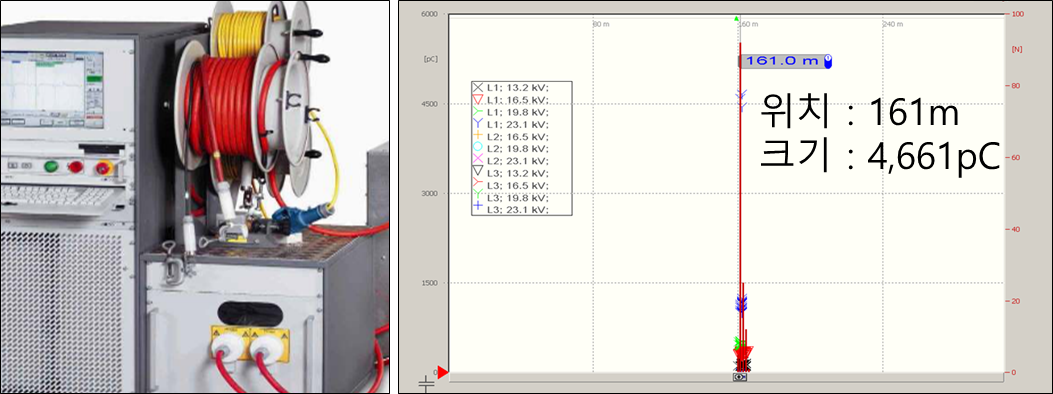
Task: Click the capacitor symbol at chart's bottom-left corner
Action: 426,384
